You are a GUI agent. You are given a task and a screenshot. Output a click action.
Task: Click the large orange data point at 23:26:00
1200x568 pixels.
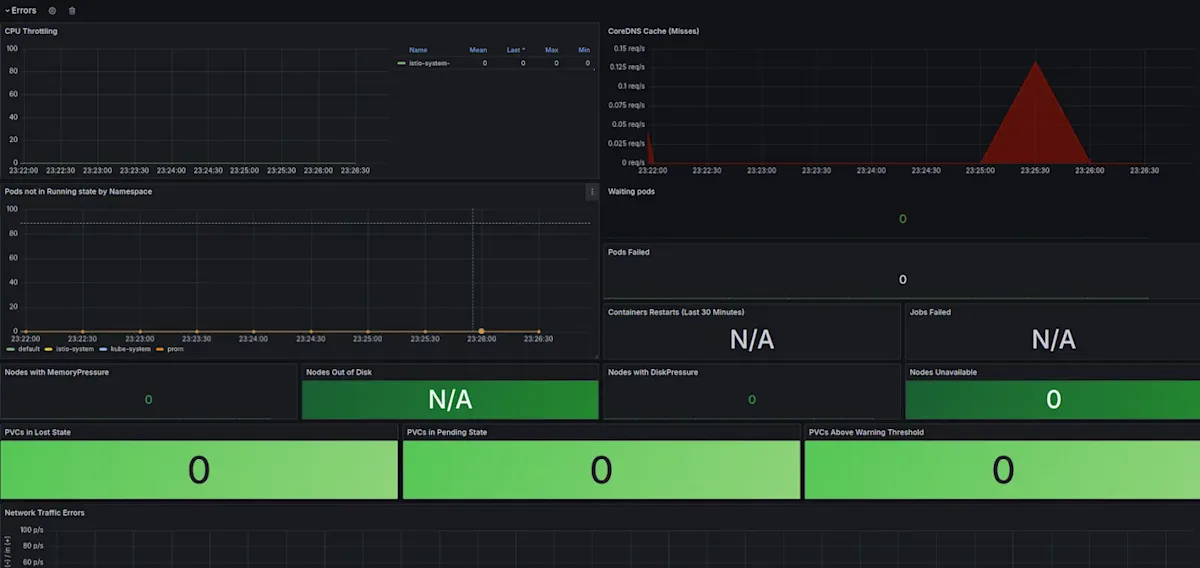click(482, 331)
